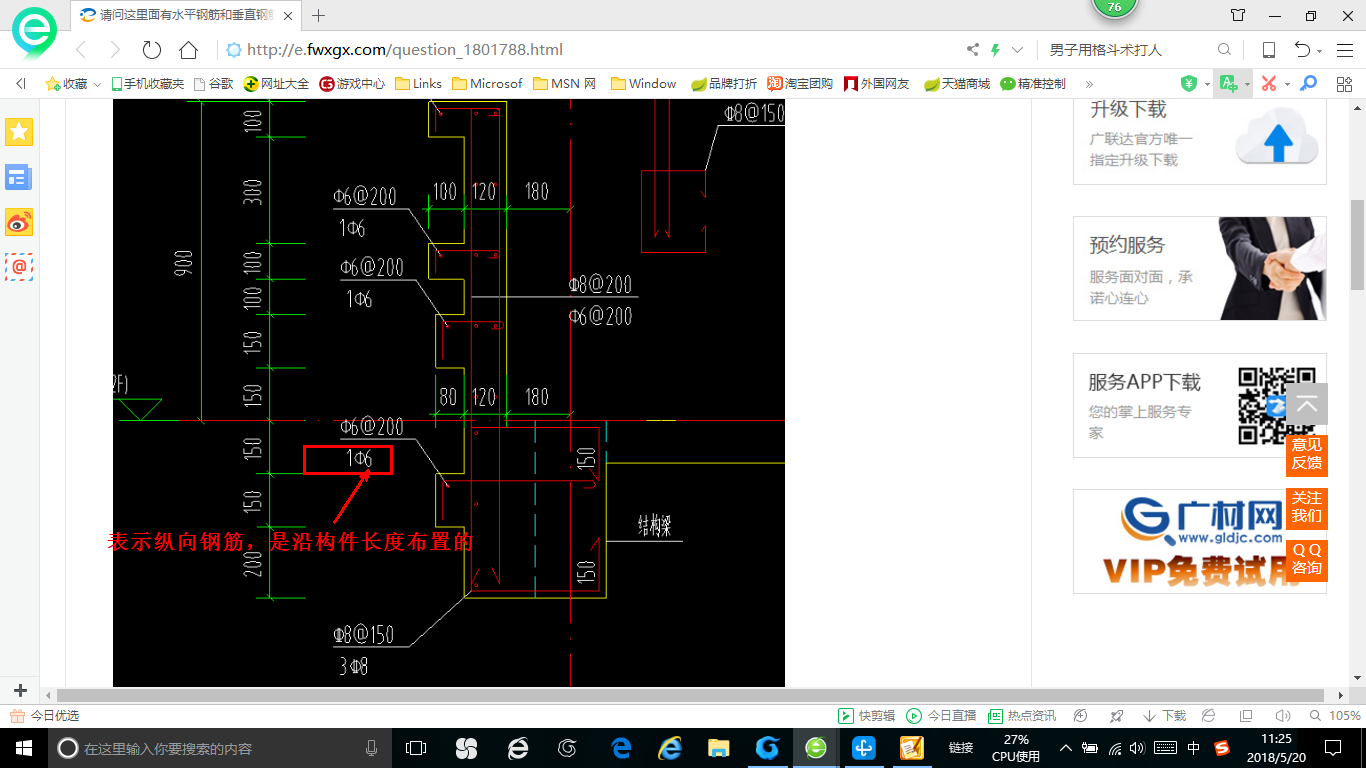Reload the page with refresh icon

click(x=152, y=50)
